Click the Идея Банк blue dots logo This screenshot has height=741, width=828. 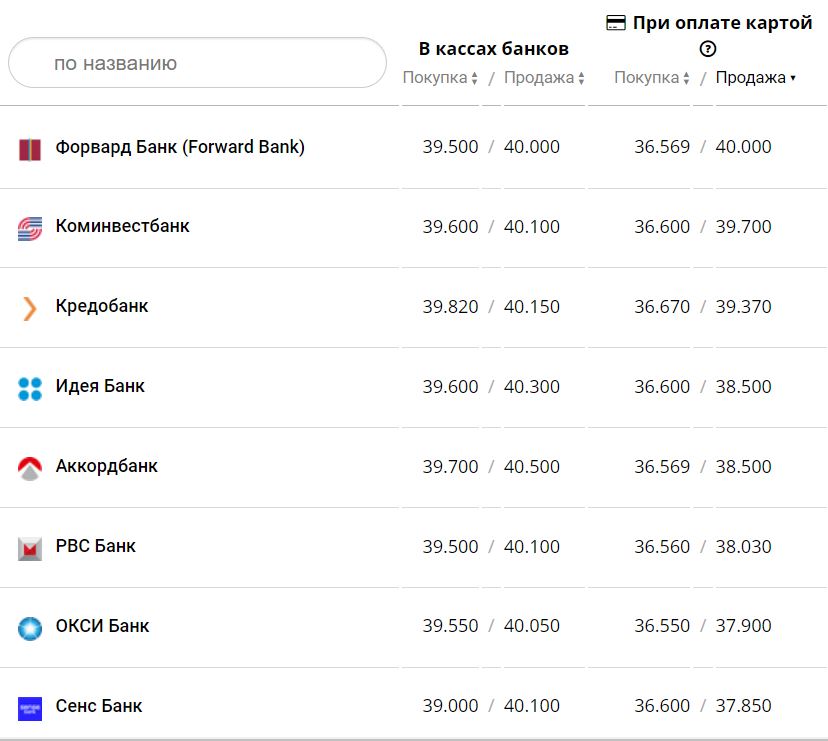(x=30, y=388)
